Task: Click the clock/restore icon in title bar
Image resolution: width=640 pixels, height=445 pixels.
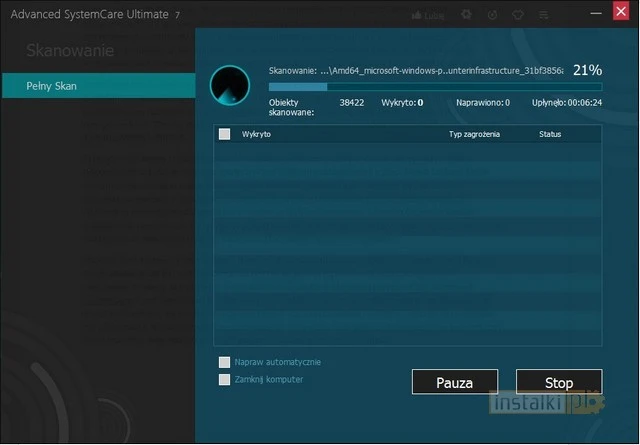Action: click(x=492, y=16)
